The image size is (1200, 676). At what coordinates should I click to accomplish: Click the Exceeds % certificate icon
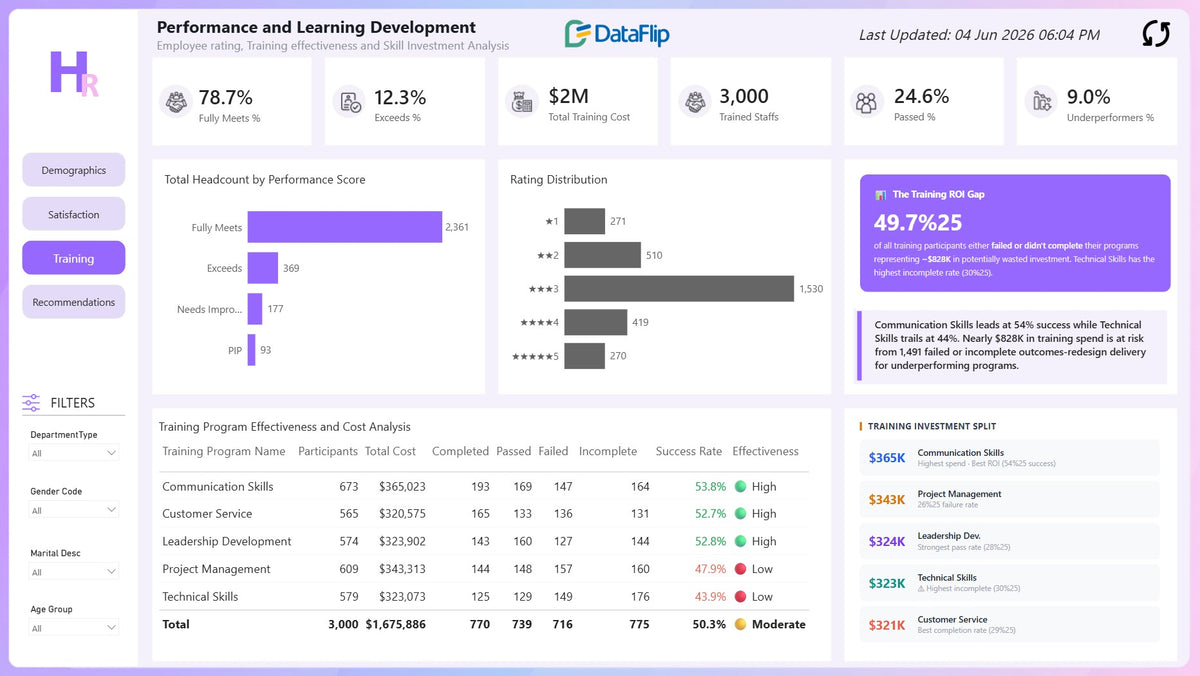tap(350, 102)
